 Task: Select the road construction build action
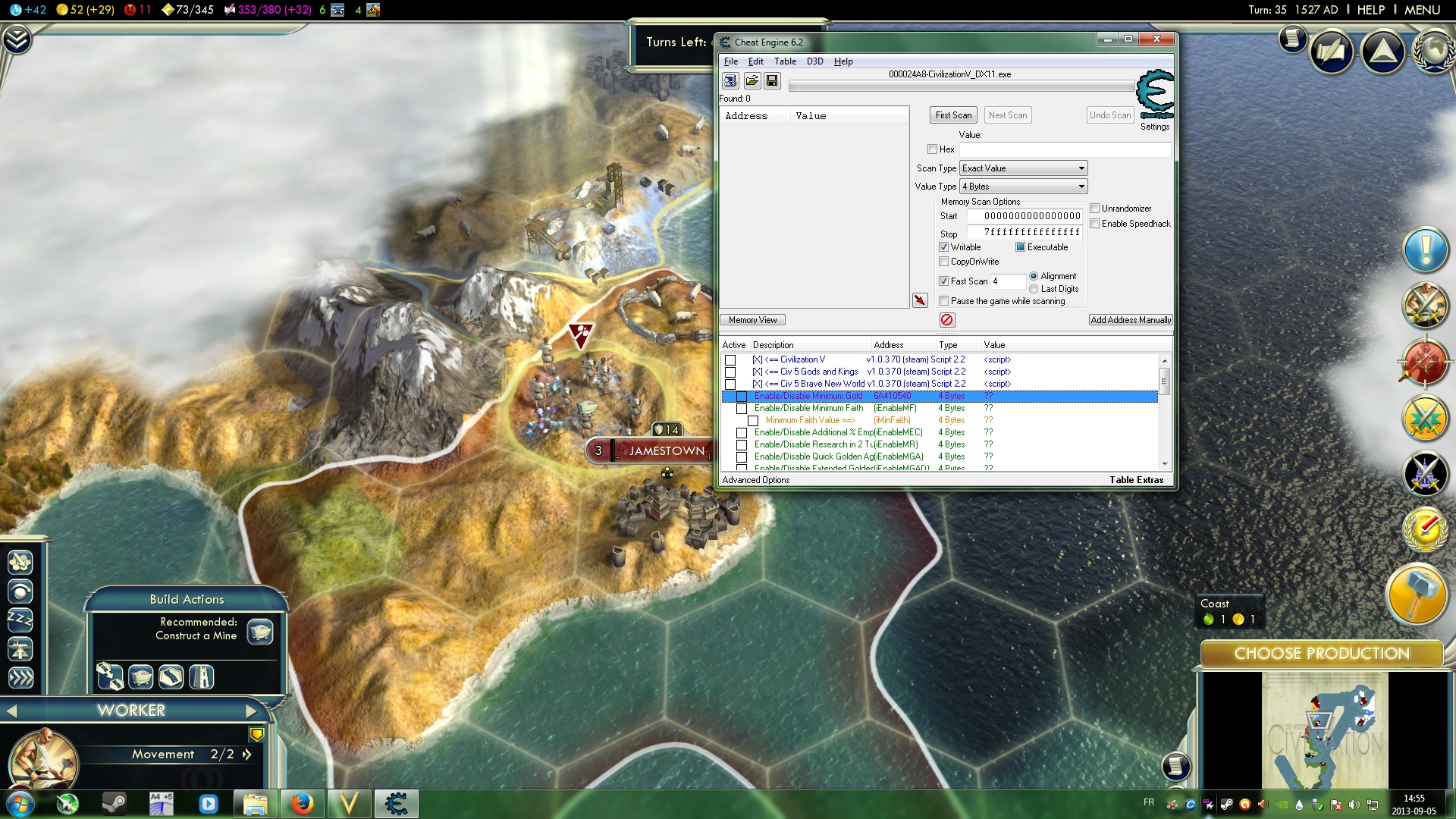pos(171,677)
